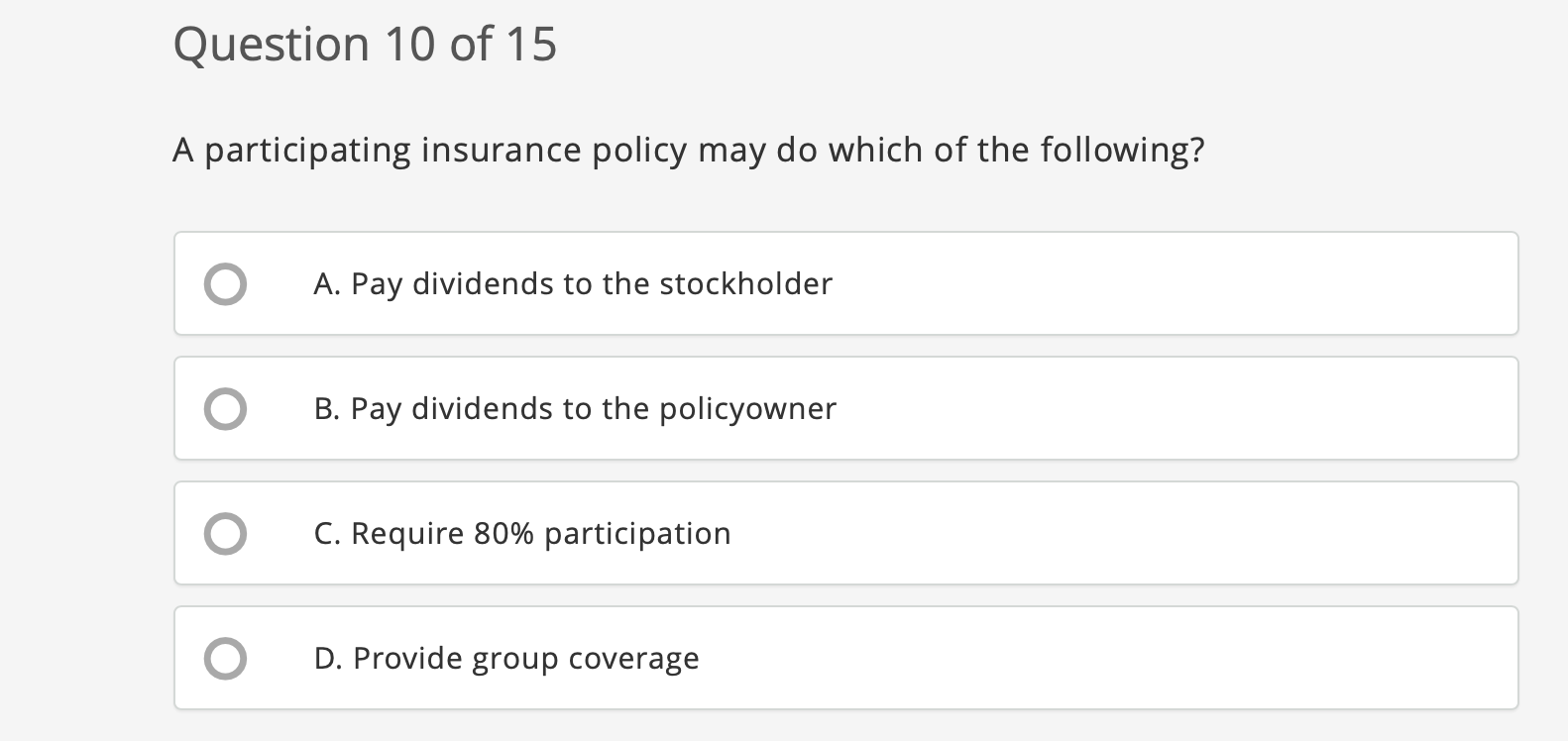This screenshot has height=741, width=1568.
Task: Choose answer B, Pay dividends to the policyowner
Action: (575, 408)
